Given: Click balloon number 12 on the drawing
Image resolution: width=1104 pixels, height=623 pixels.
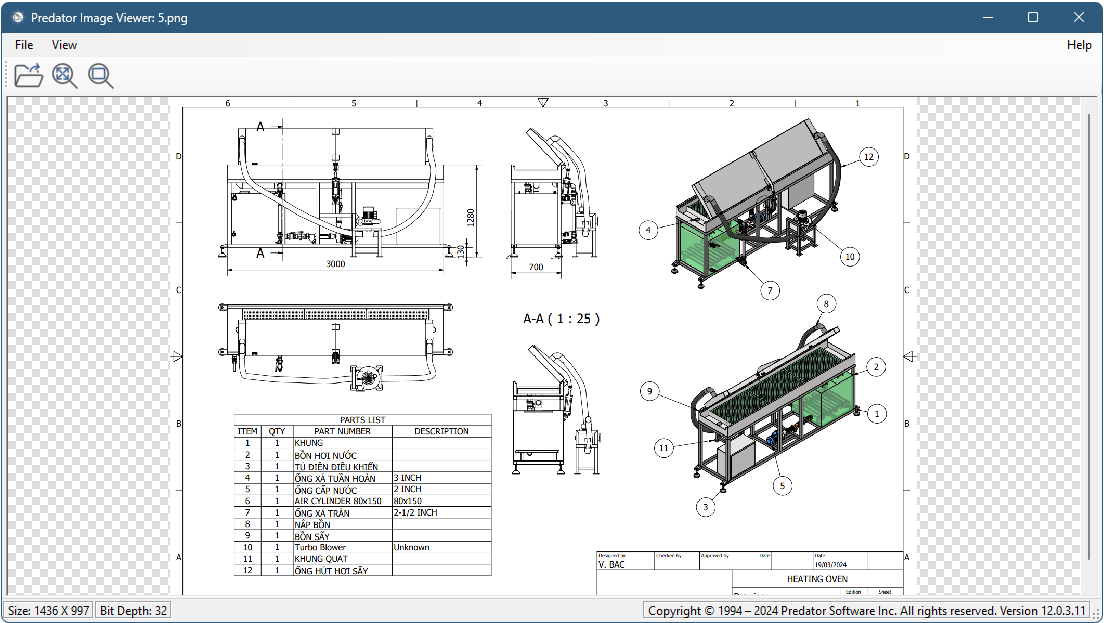Looking at the screenshot, I should (868, 157).
